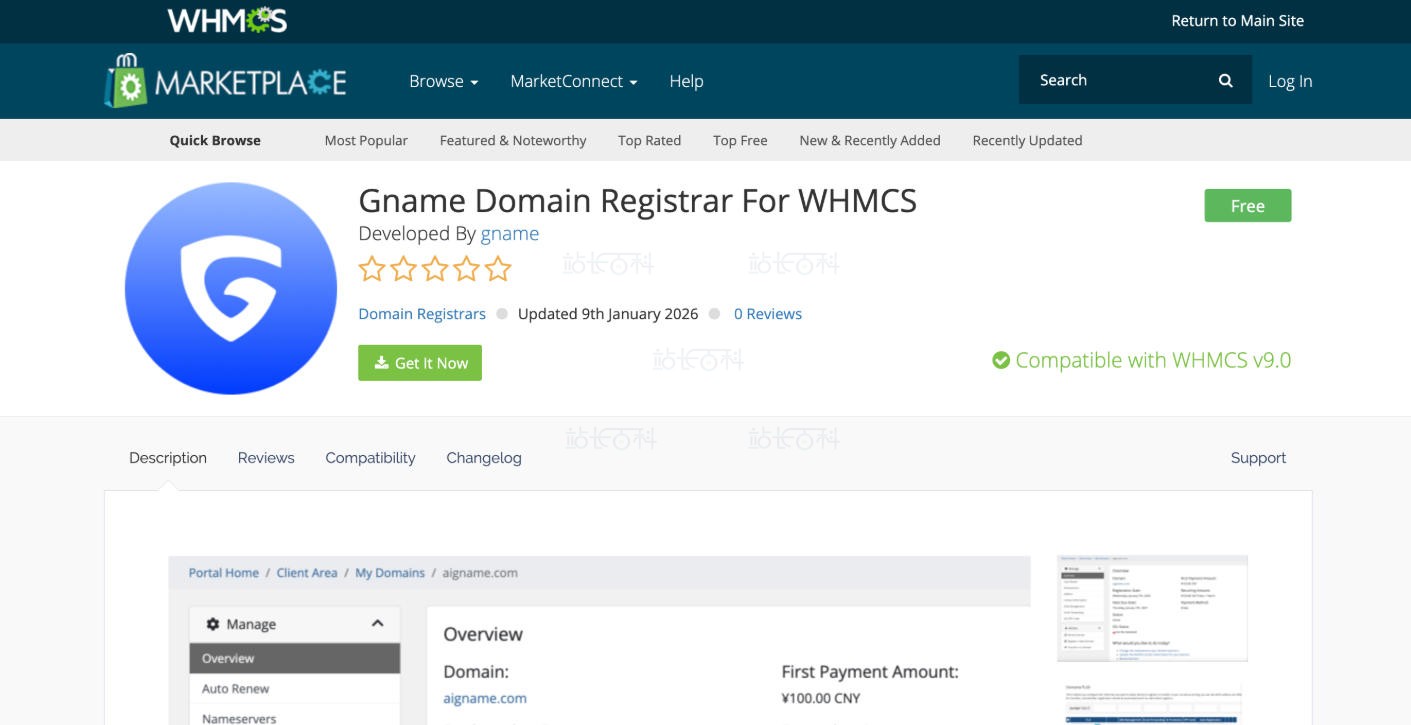Click the Gname shield app logo

(231, 288)
